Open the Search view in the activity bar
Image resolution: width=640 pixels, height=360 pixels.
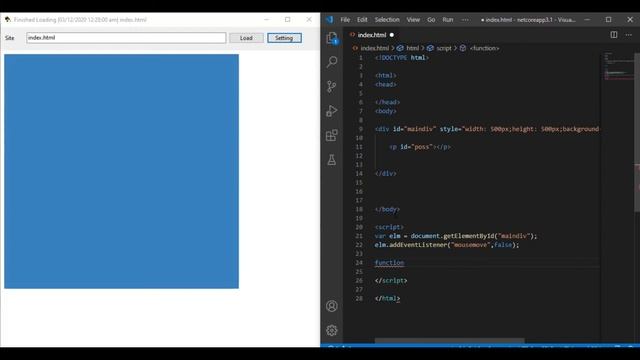pyautogui.click(x=332, y=62)
